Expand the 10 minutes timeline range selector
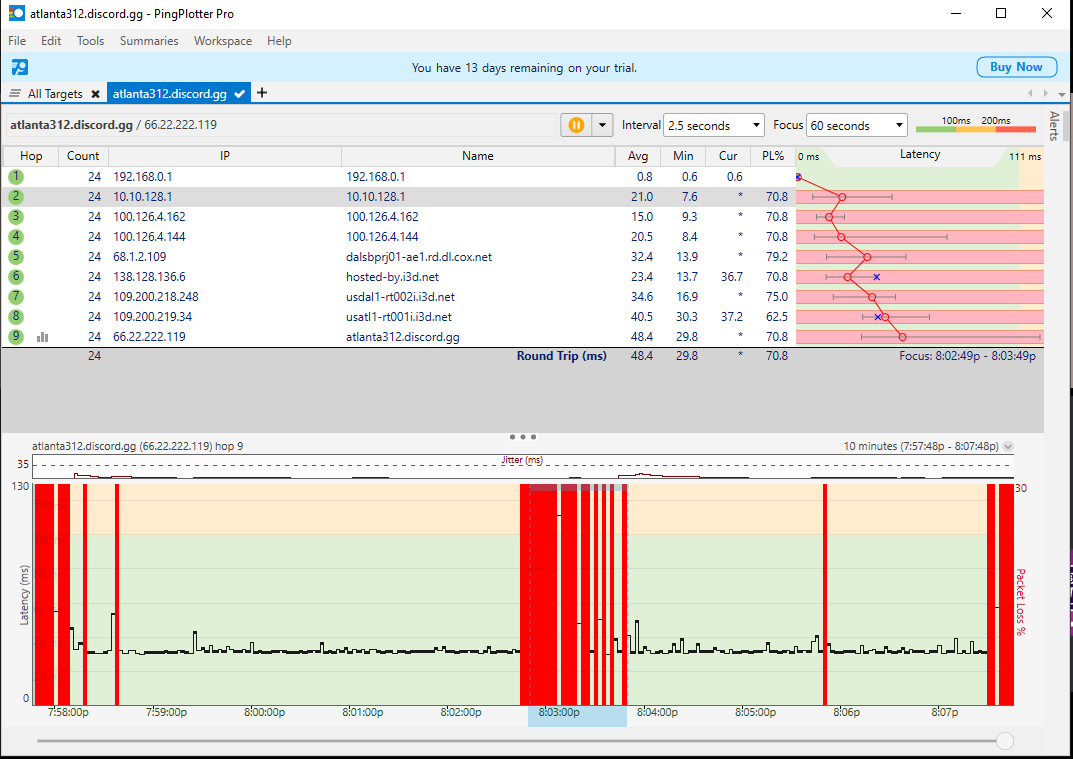1073x759 pixels. [x=1008, y=447]
